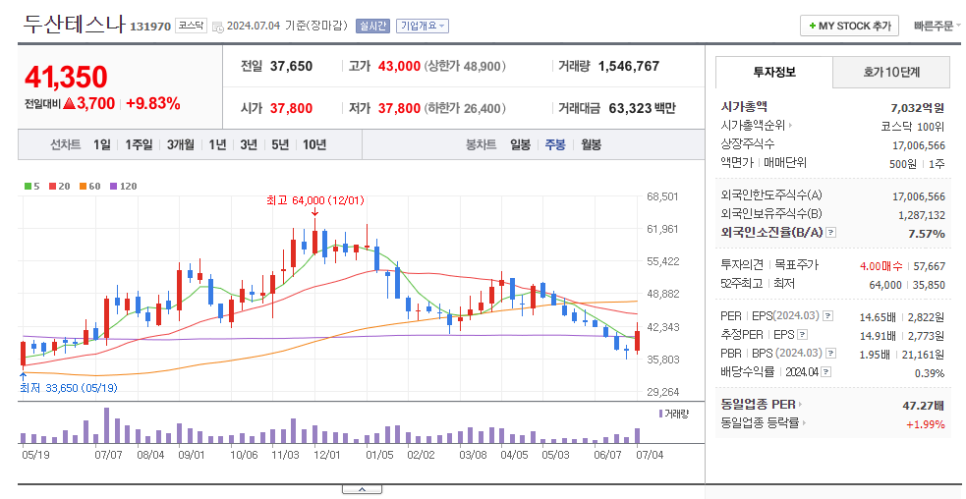Image resolution: width=966 pixels, height=499 pixels.
Task: Click the target price 57,667
Action: click(x=929, y=266)
